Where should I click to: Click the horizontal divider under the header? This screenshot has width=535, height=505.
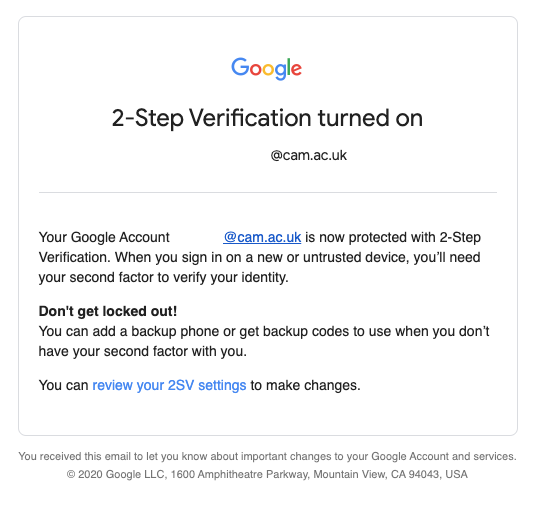pos(268,192)
